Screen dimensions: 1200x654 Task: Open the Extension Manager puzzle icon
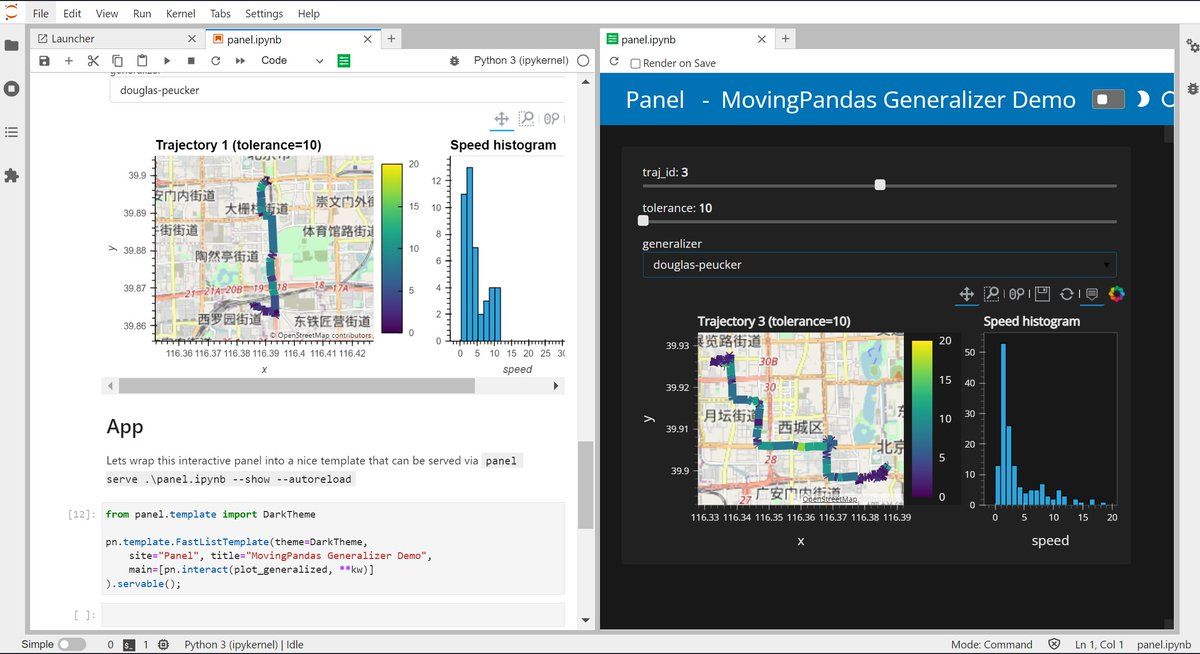point(12,175)
